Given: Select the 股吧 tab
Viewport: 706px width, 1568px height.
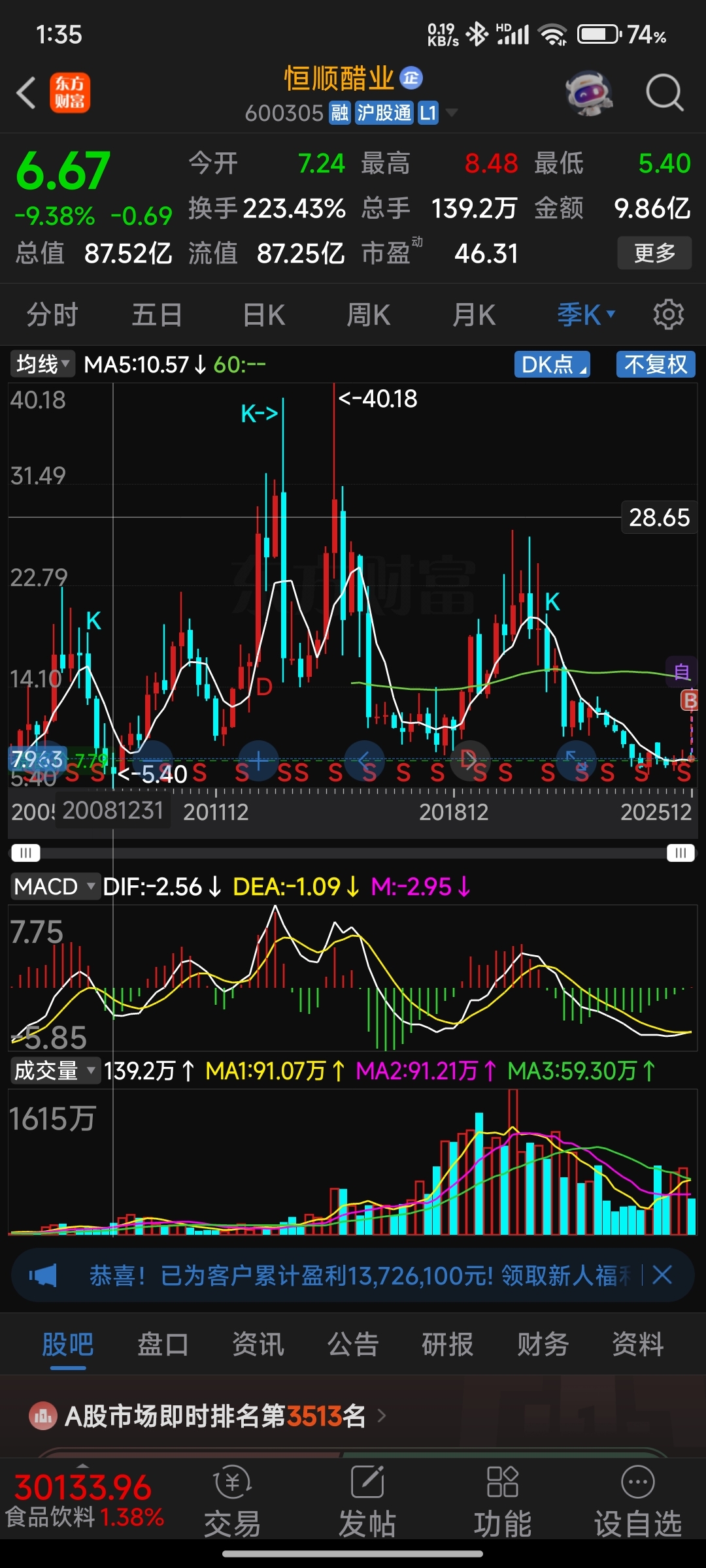Looking at the screenshot, I should pos(68,1345).
